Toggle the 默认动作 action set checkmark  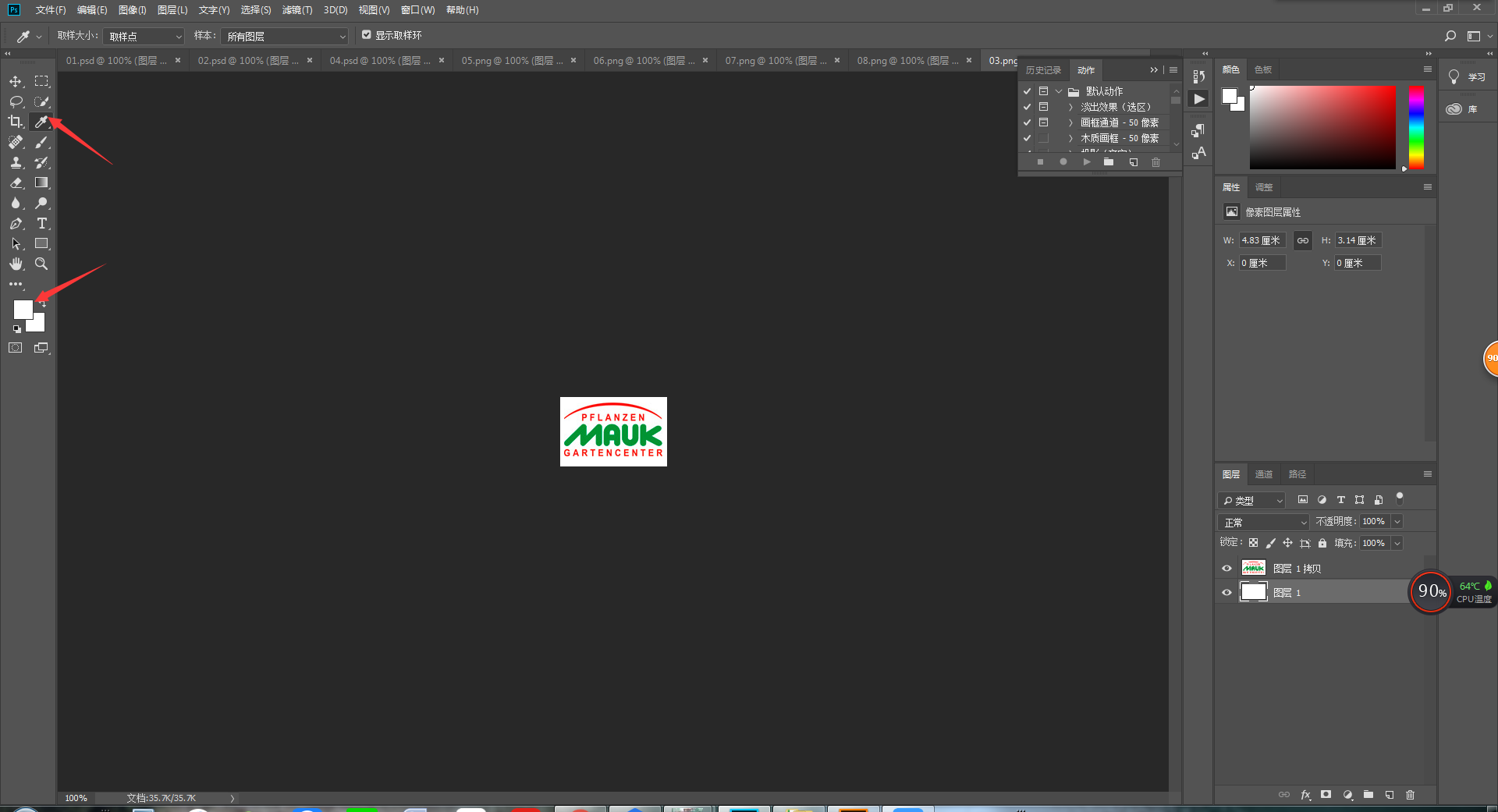point(1028,91)
